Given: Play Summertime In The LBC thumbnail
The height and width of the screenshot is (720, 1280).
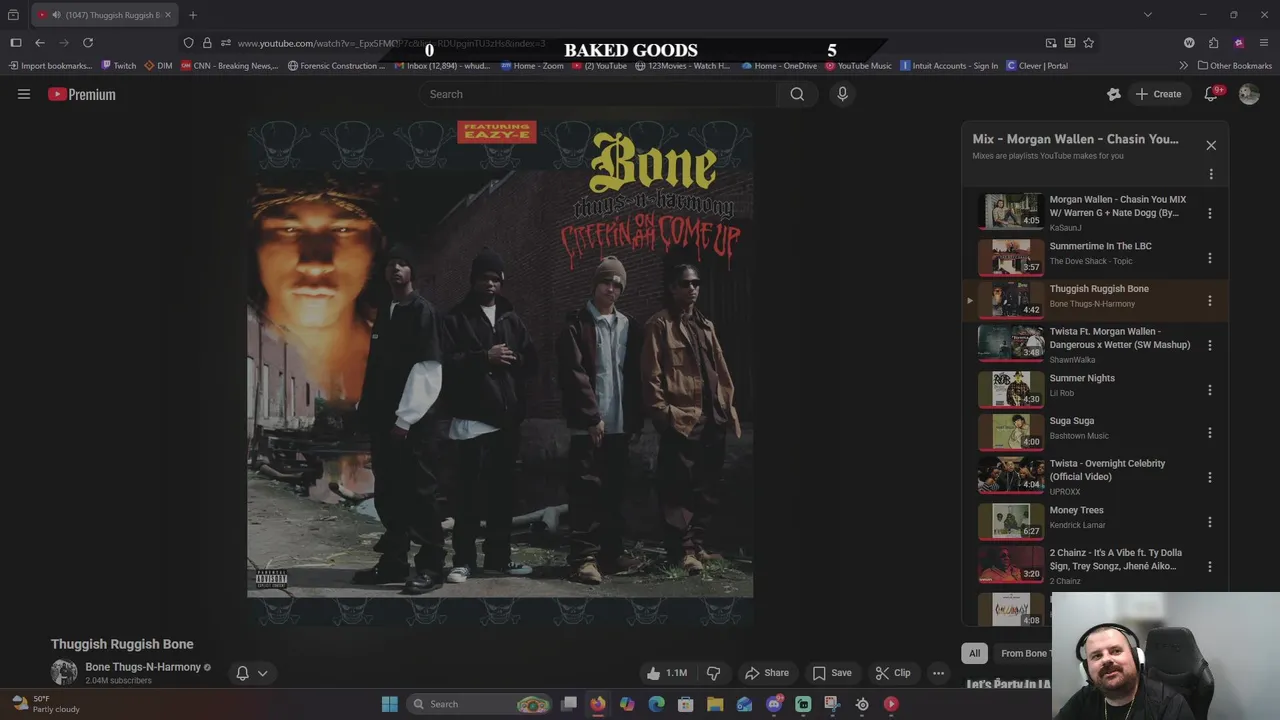Looking at the screenshot, I should point(1010,256).
